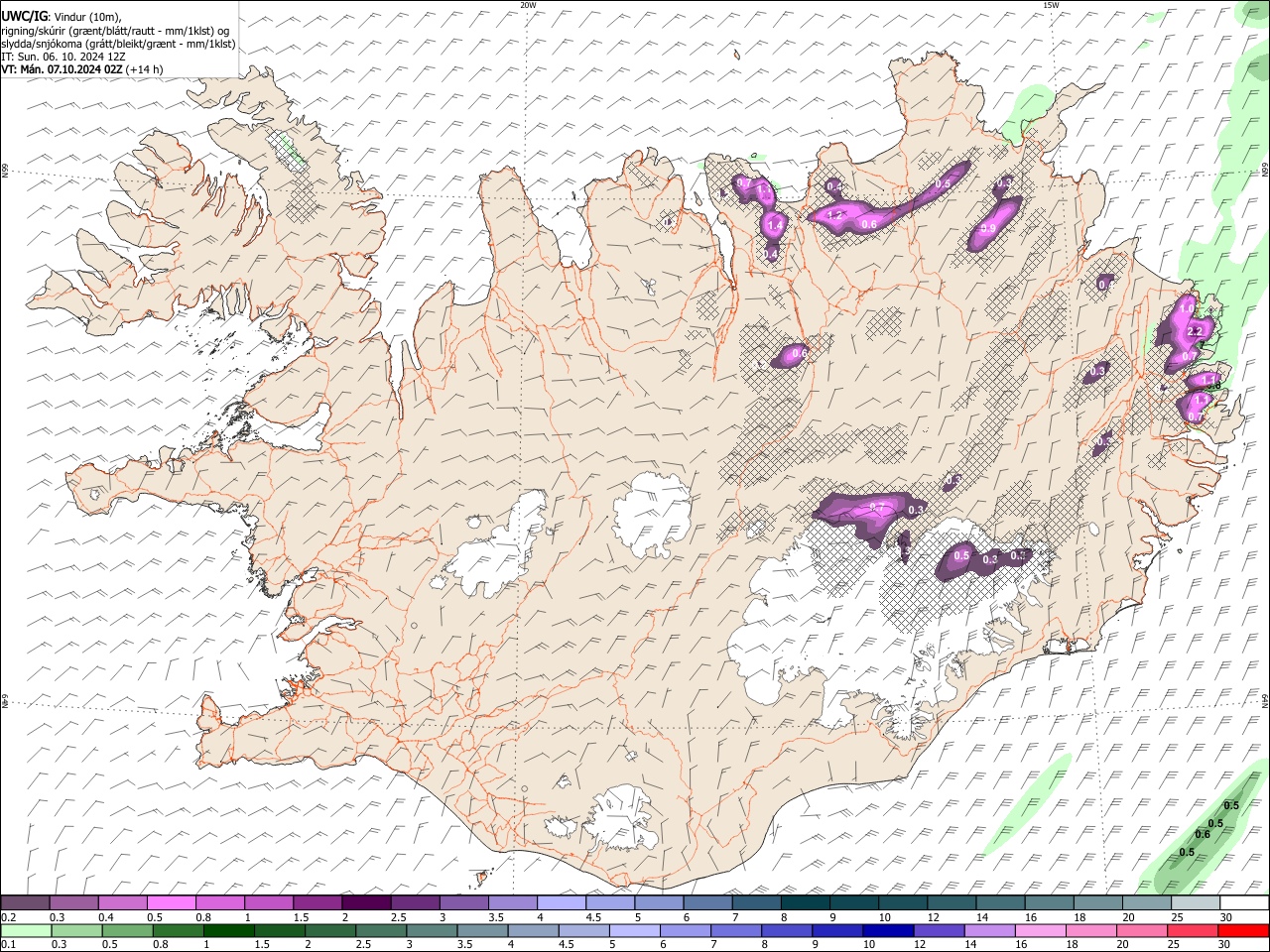
Task: Click the 'IT: Sun. 06. 10. 2024 12Z' line
Action: (63, 57)
